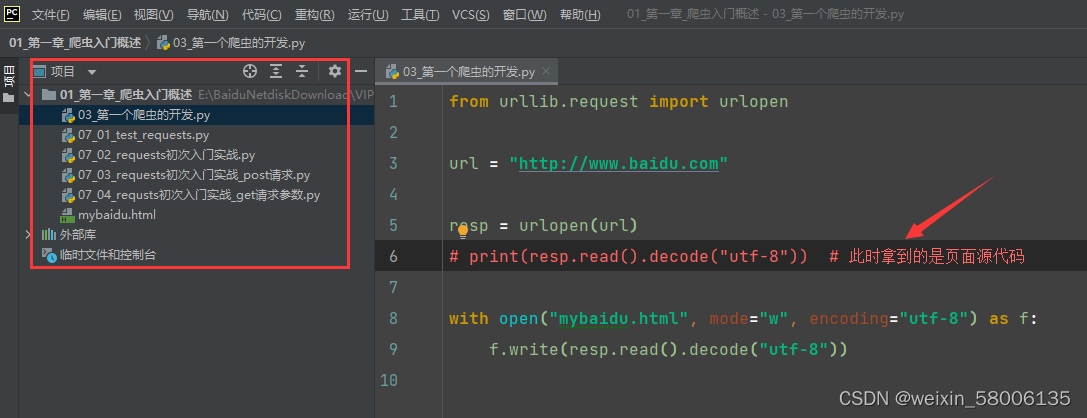
Task: Click the text 'urlopen(url)' on line 5
Action: [x=578, y=225]
